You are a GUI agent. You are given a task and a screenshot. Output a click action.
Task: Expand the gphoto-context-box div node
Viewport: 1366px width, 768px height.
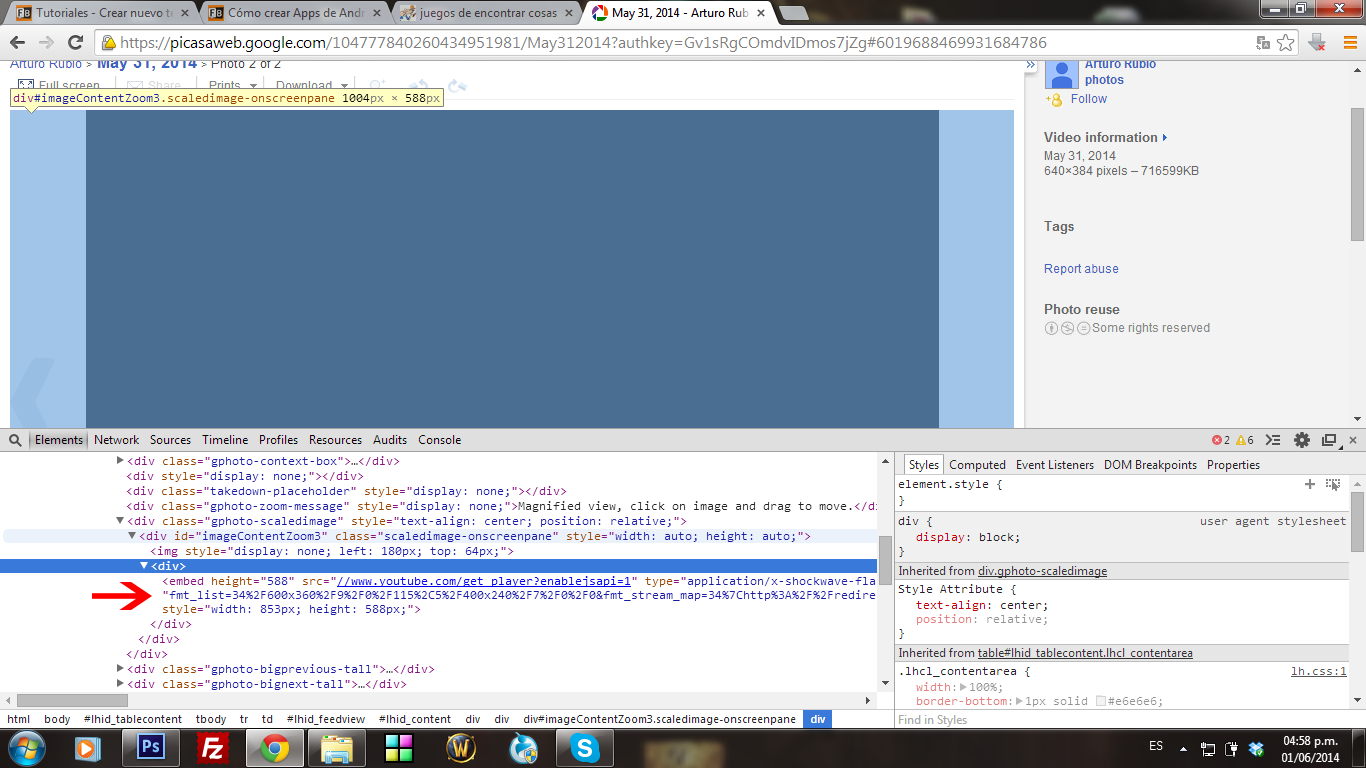click(121, 461)
